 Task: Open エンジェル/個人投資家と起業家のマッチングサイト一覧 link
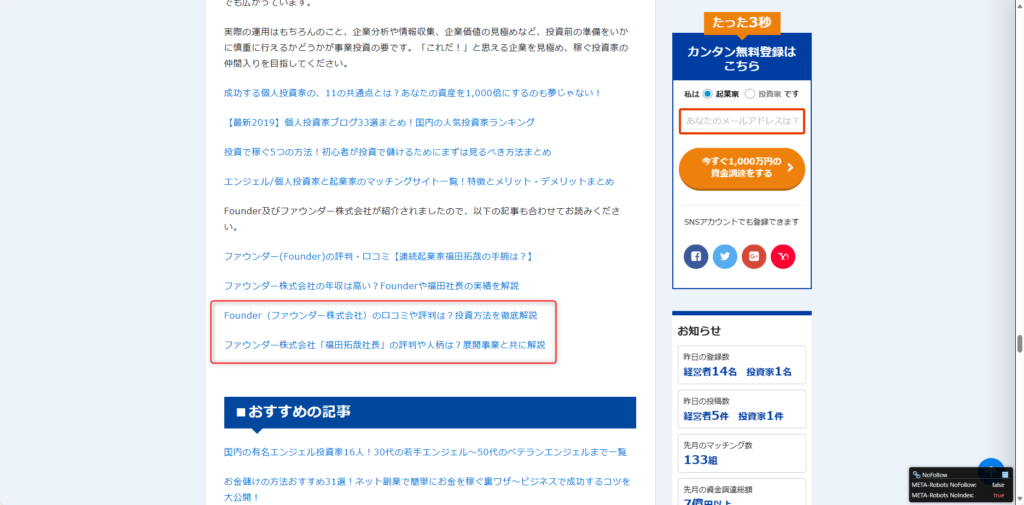(x=419, y=181)
